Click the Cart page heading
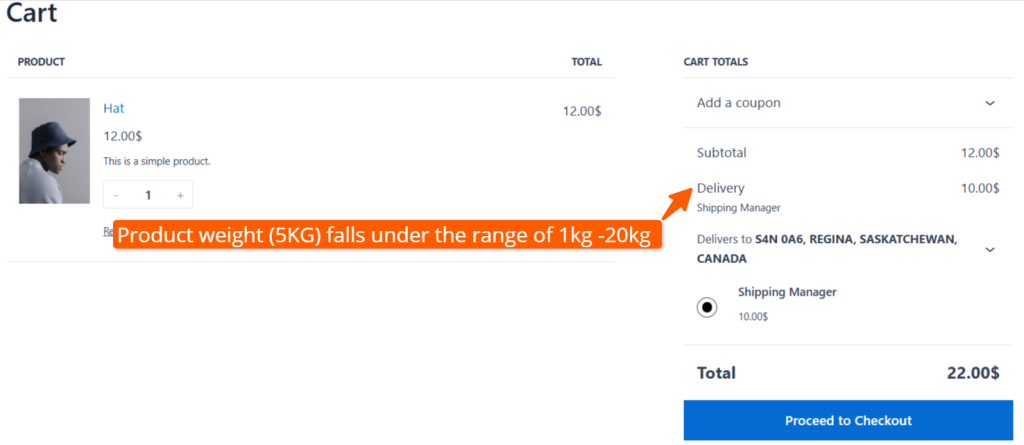1024x445 pixels. pos(32,14)
